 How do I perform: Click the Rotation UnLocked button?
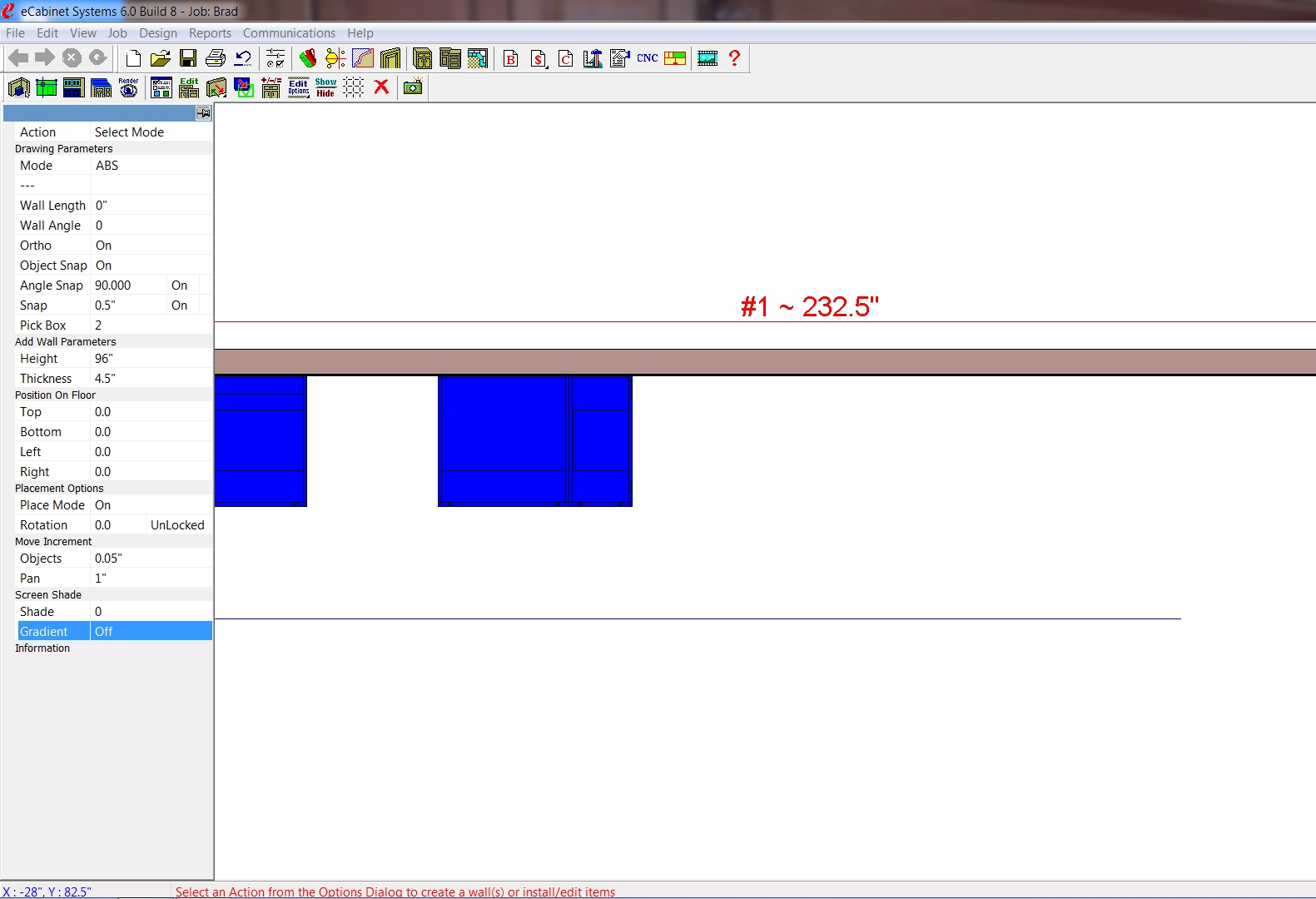tap(177, 525)
